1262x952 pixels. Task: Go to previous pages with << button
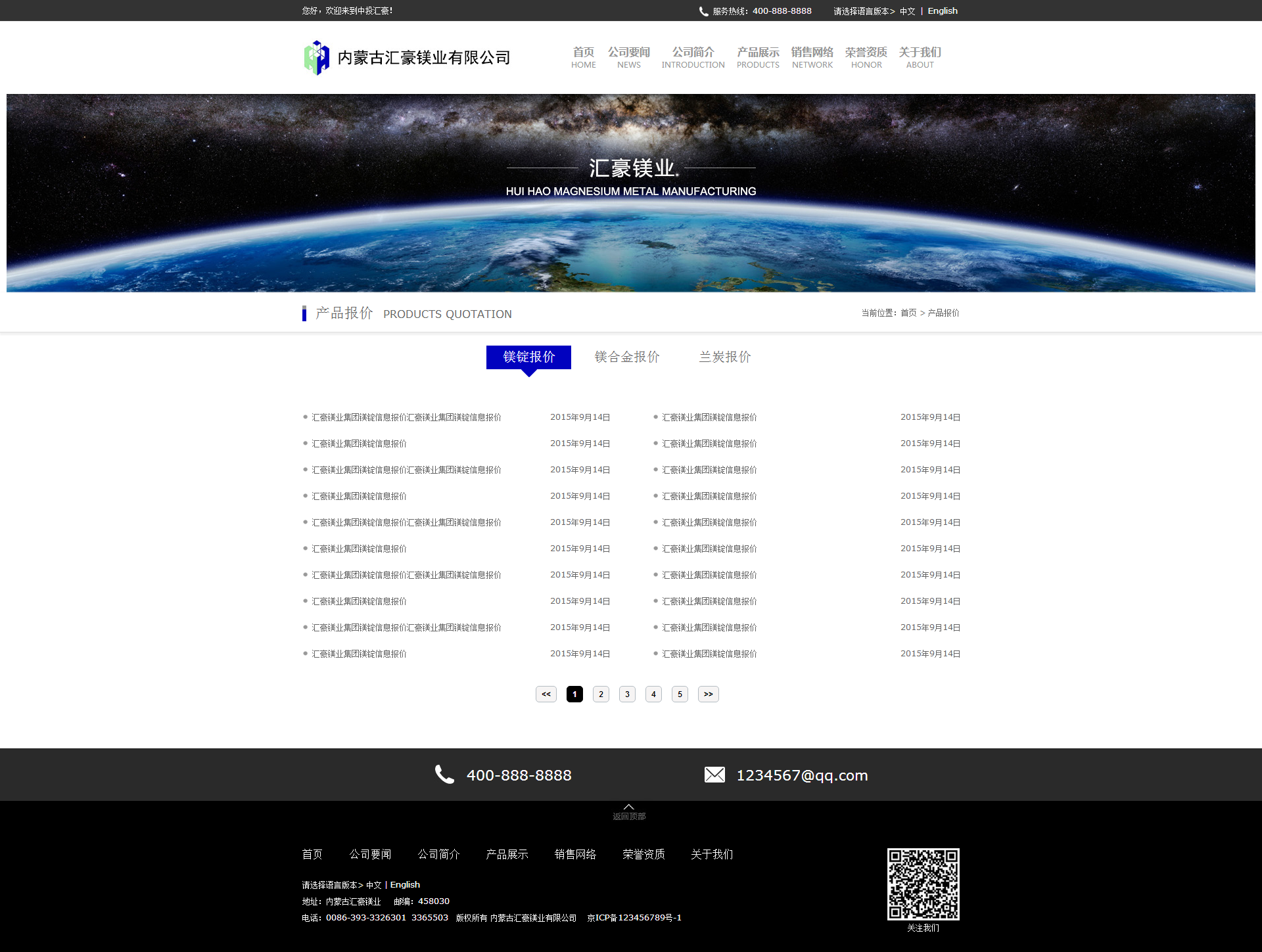[546, 694]
